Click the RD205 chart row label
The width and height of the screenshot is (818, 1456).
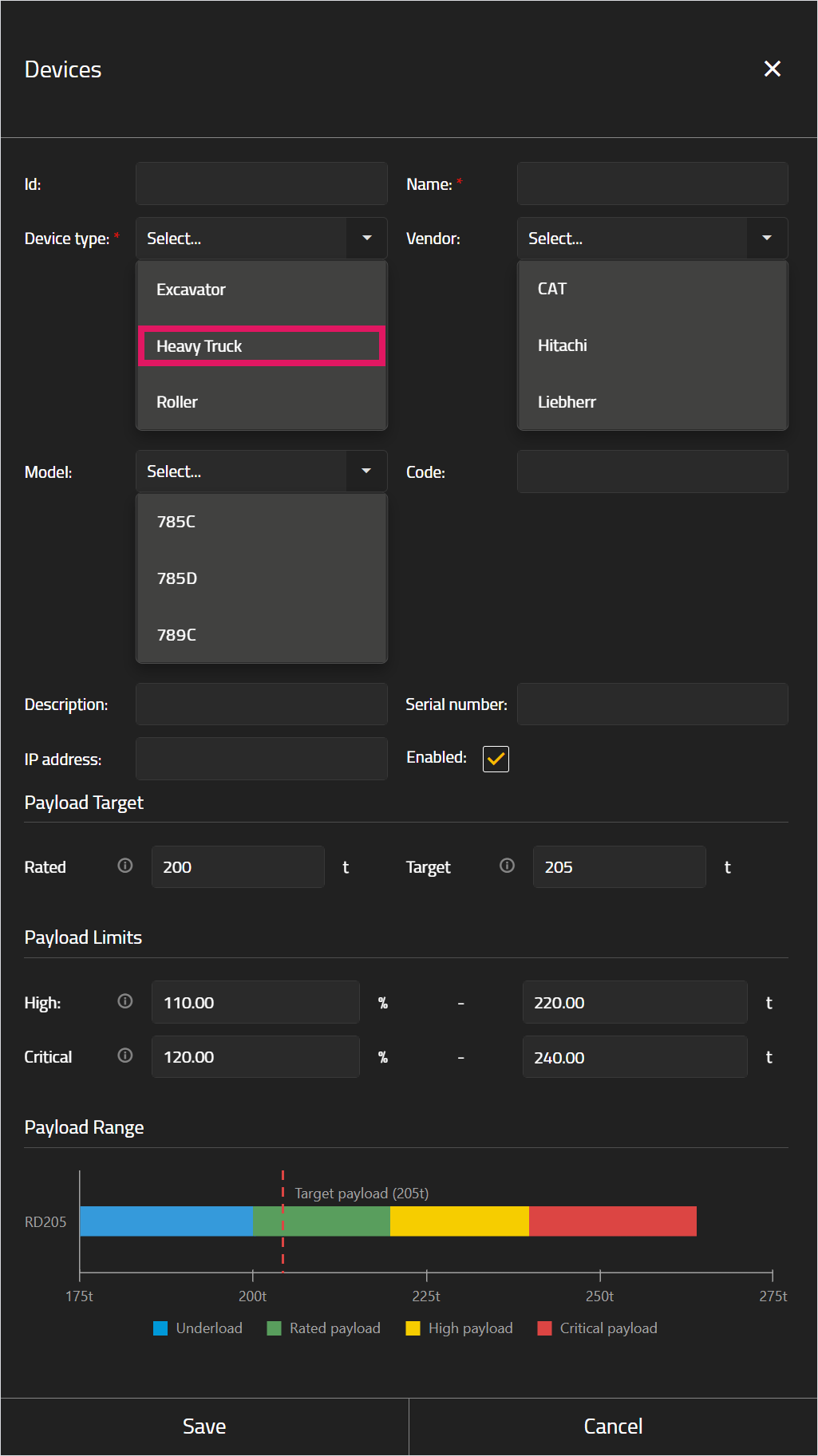tap(45, 1221)
